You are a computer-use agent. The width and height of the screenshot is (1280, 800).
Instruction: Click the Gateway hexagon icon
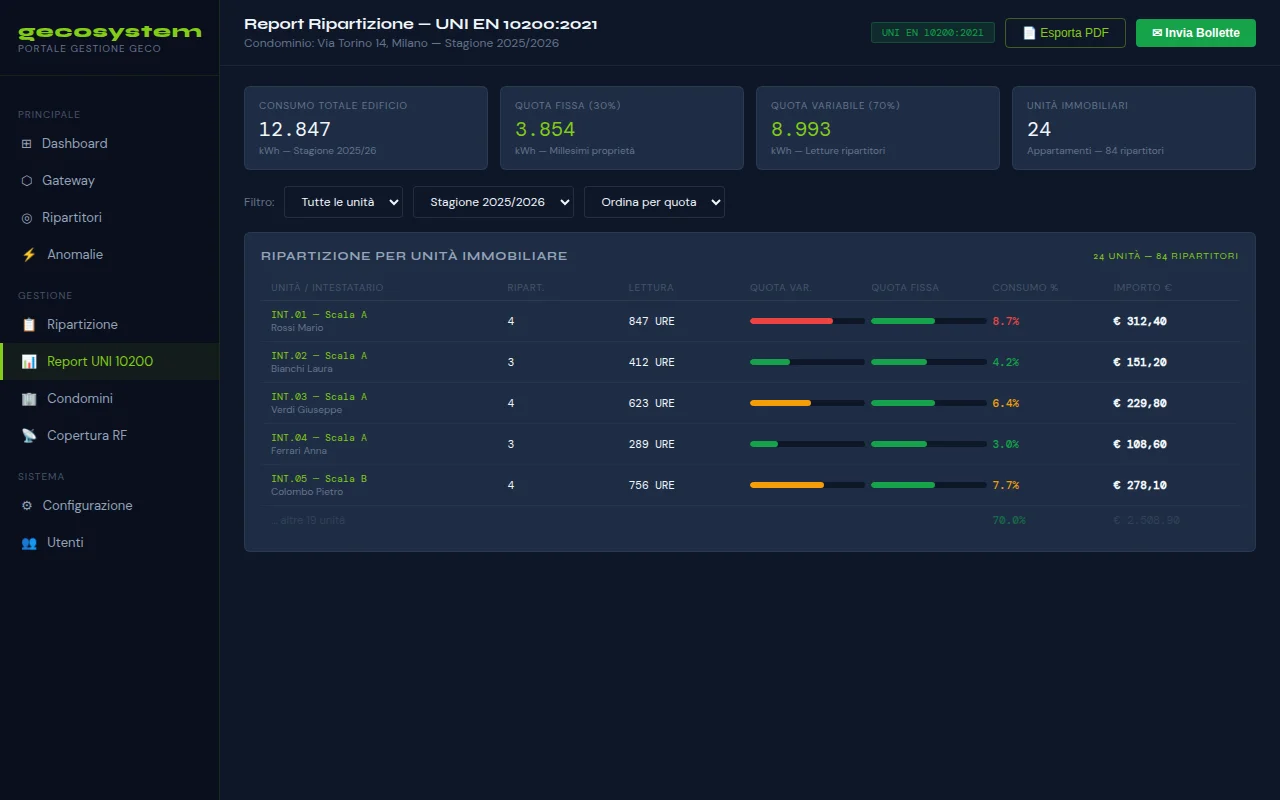click(x=27, y=180)
